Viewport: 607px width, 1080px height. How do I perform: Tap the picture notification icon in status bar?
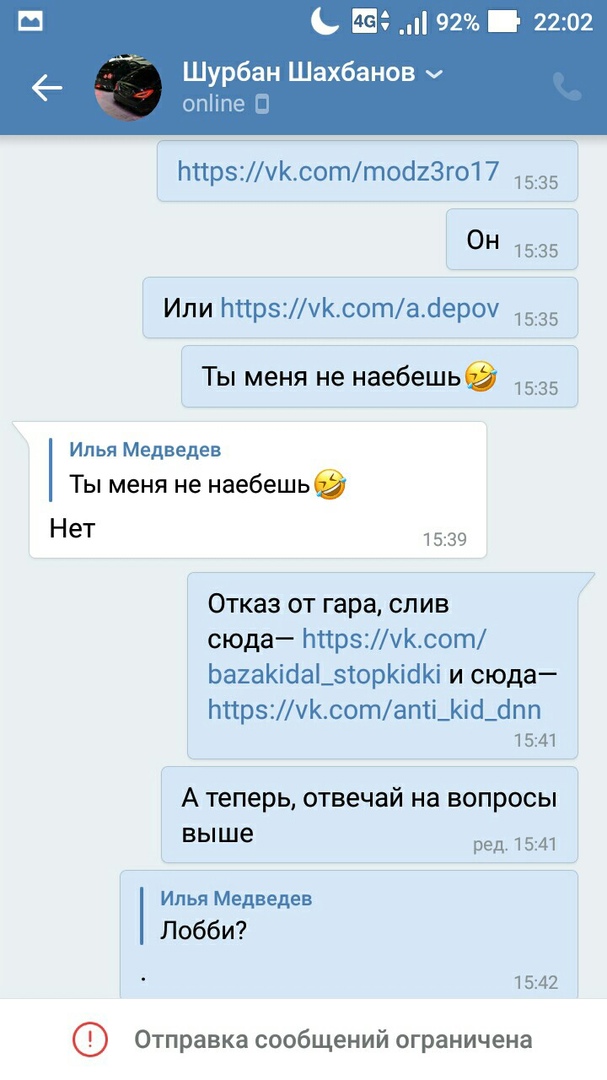[x=30, y=22]
